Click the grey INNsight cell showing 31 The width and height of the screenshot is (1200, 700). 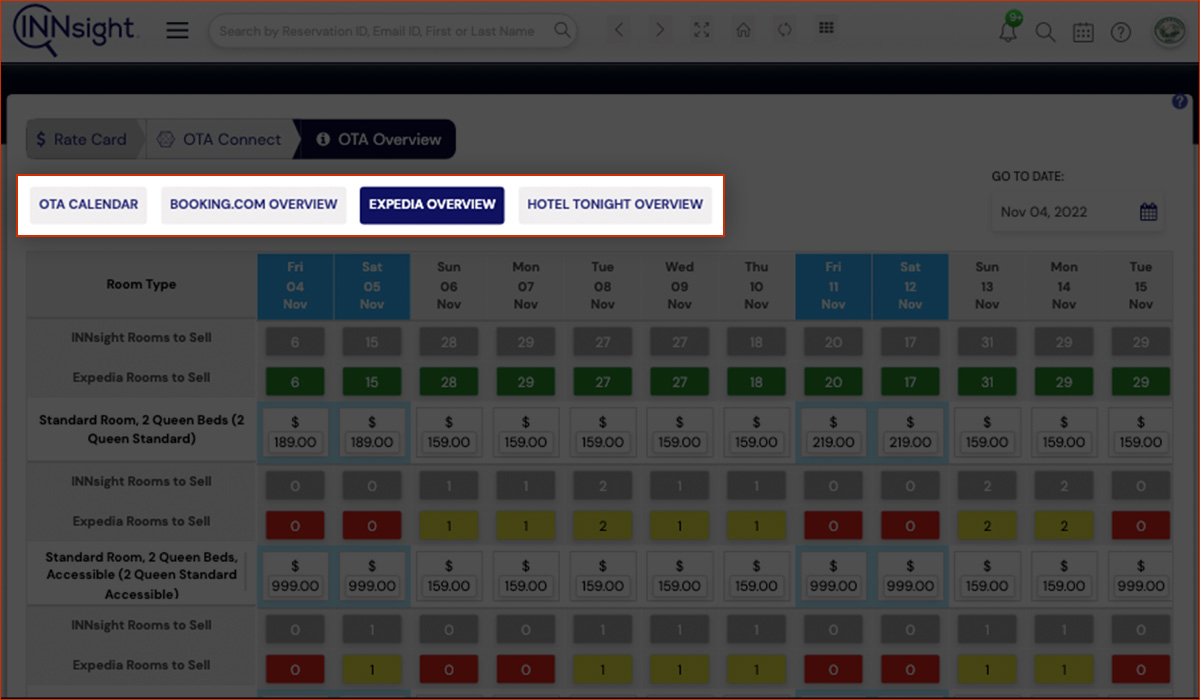[x=987, y=342]
